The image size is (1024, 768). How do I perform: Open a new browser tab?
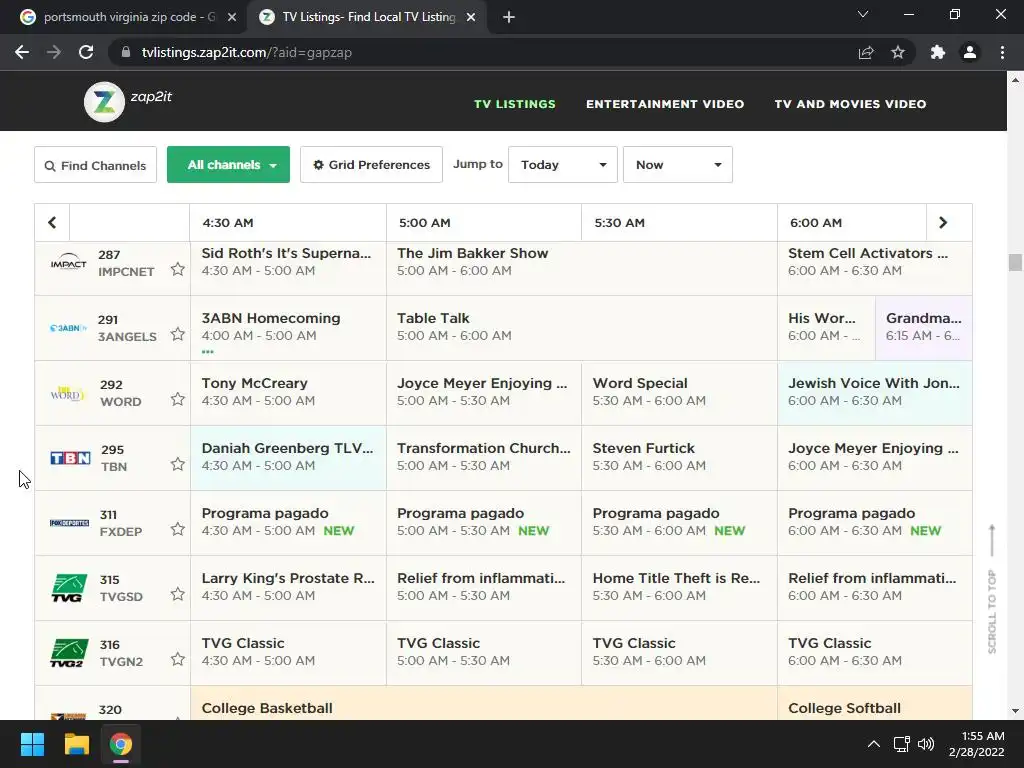coord(509,17)
